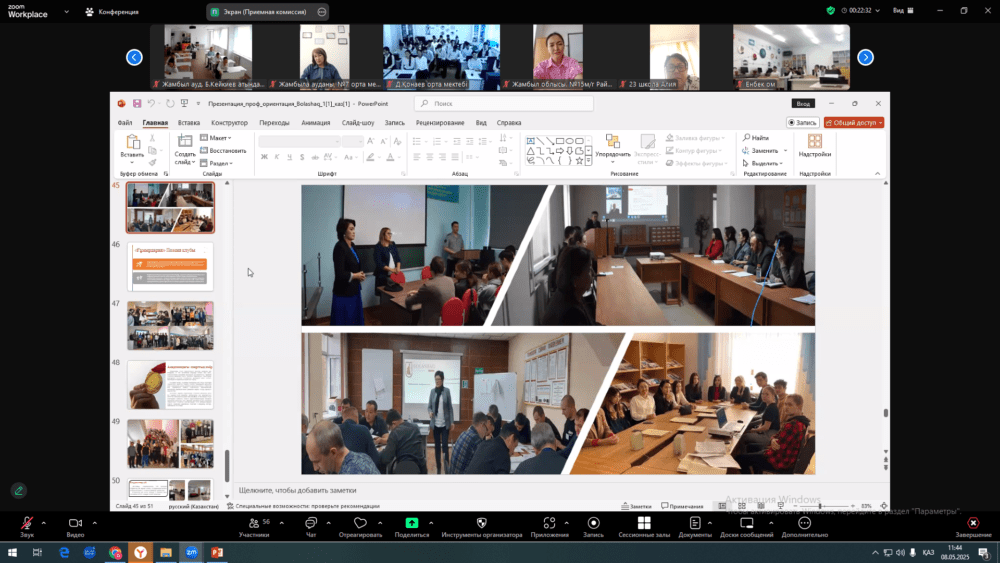The image size is (1000, 563).
Task: Click Упорядочить arrange icon
Action: tap(613, 142)
